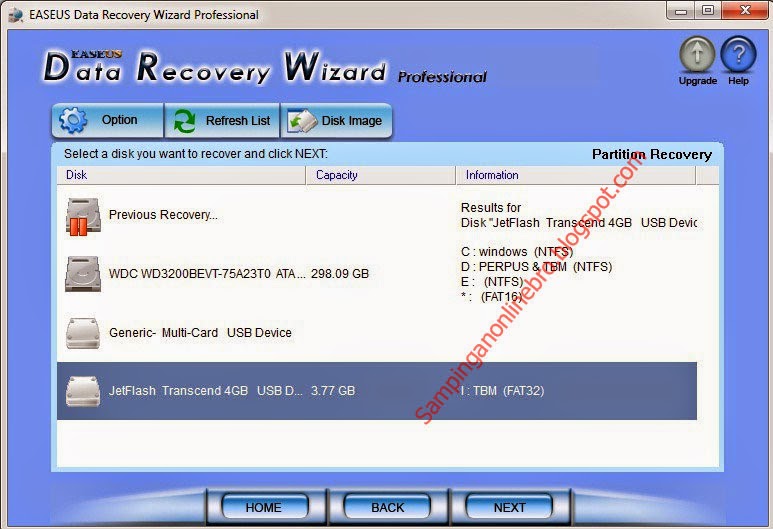Click the Partition Recovery heading
Image resolution: width=773 pixels, height=529 pixels.
(x=652, y=155)
